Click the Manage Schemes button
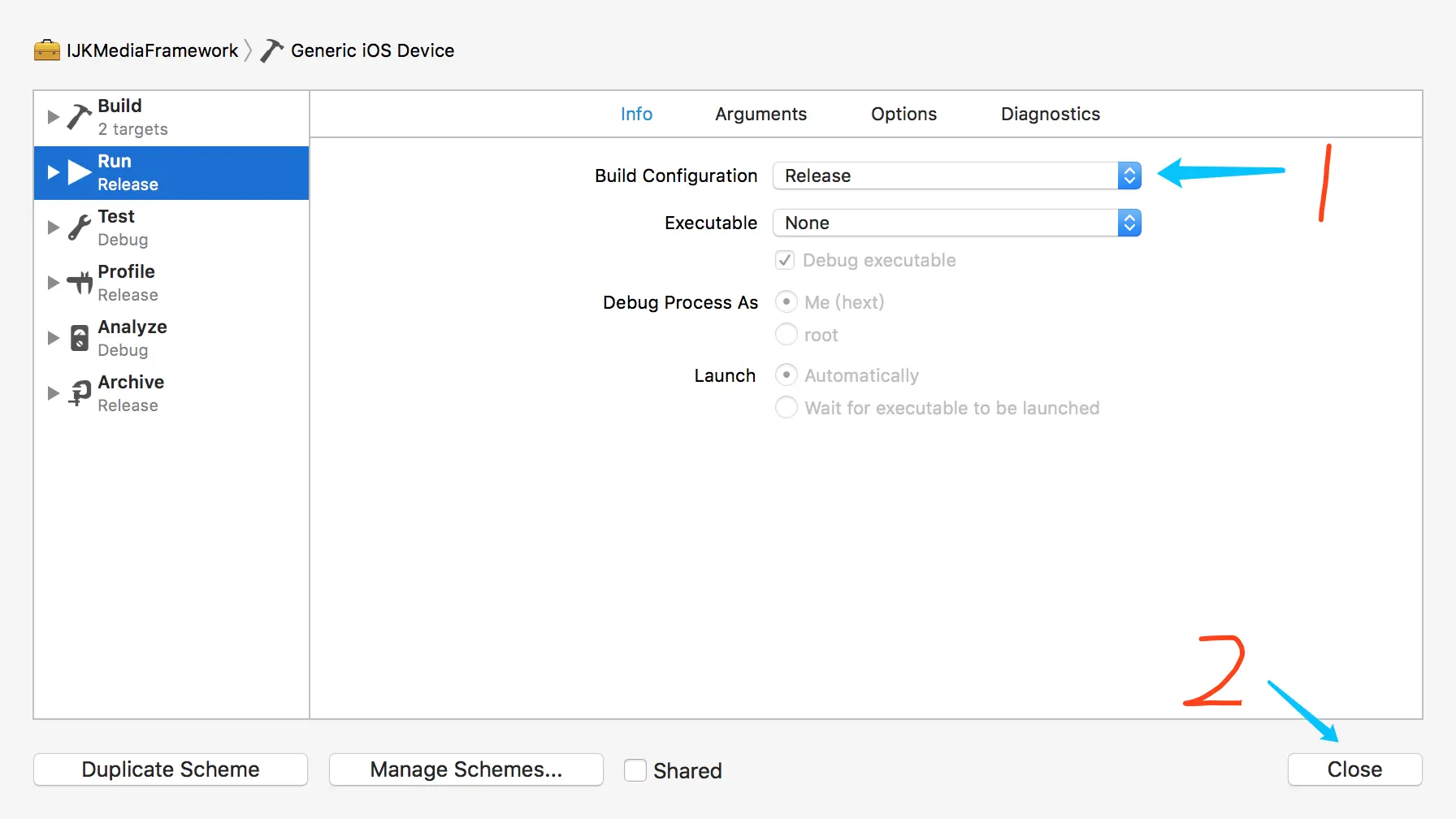 tap(466, 769)
